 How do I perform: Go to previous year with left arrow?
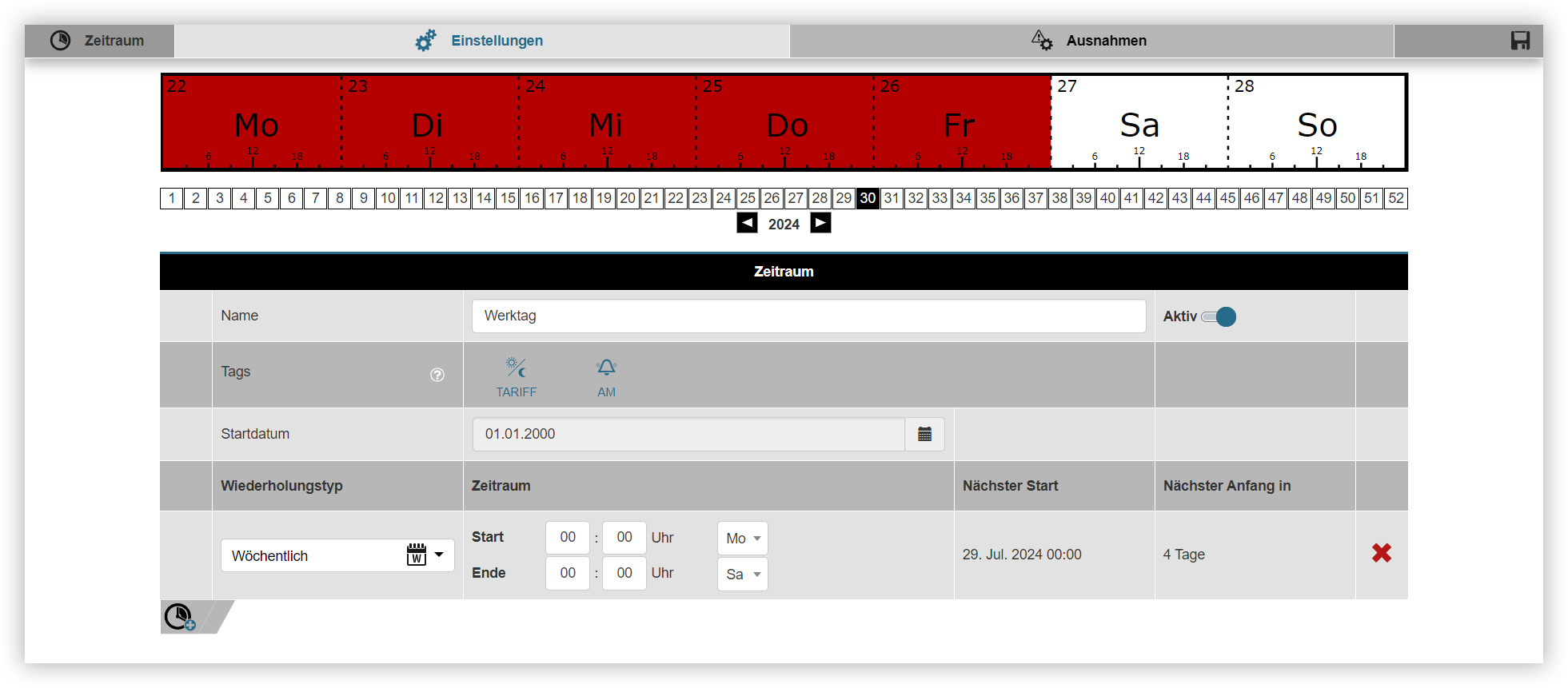pos(747,223)
